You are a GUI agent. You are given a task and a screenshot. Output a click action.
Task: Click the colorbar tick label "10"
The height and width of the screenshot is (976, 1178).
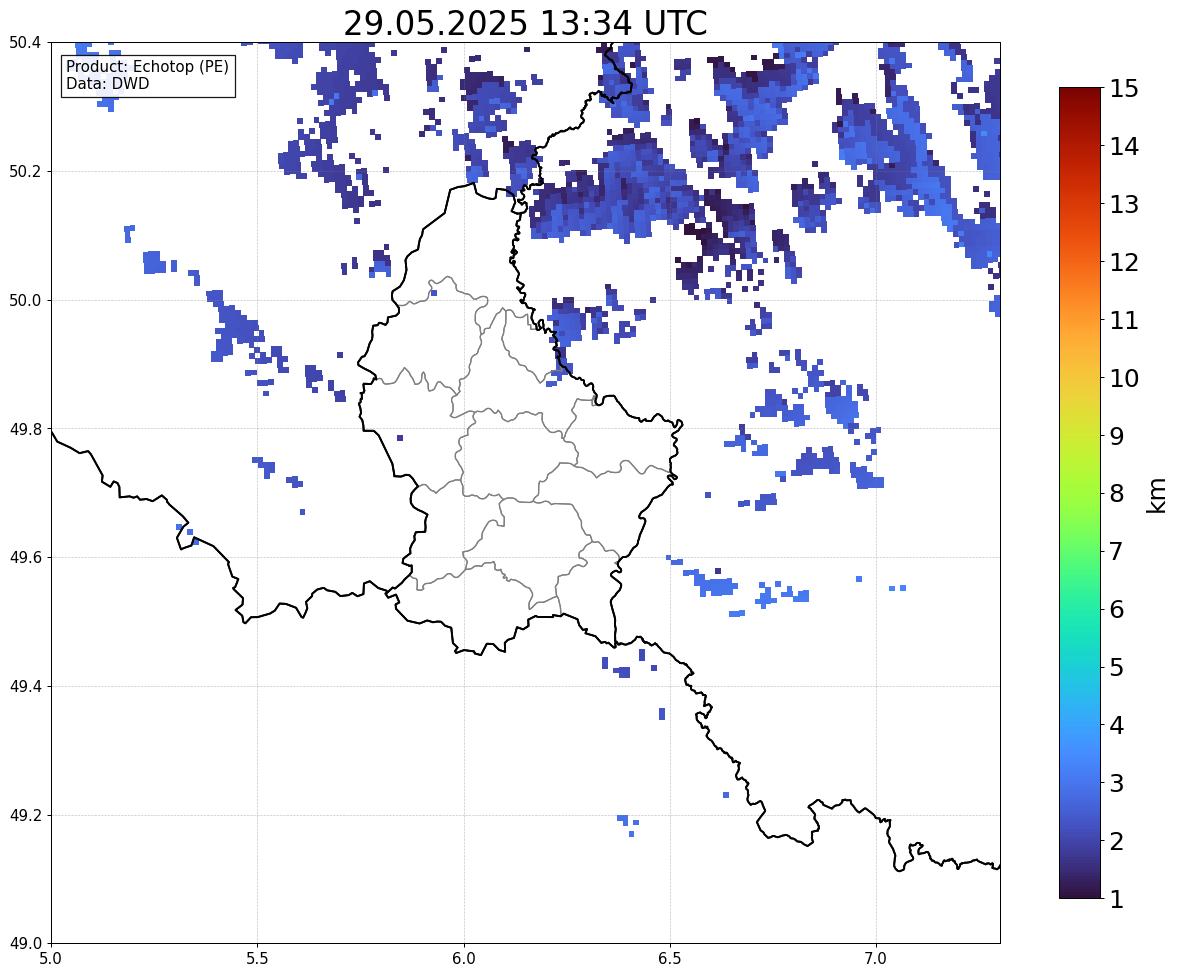pos(1124,378)
